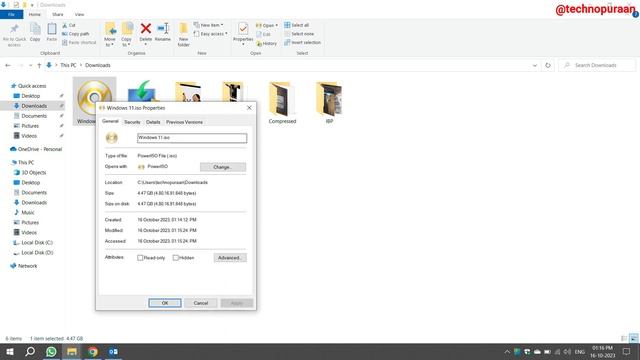Click Copy path in ribbon

tap(76, 34)
